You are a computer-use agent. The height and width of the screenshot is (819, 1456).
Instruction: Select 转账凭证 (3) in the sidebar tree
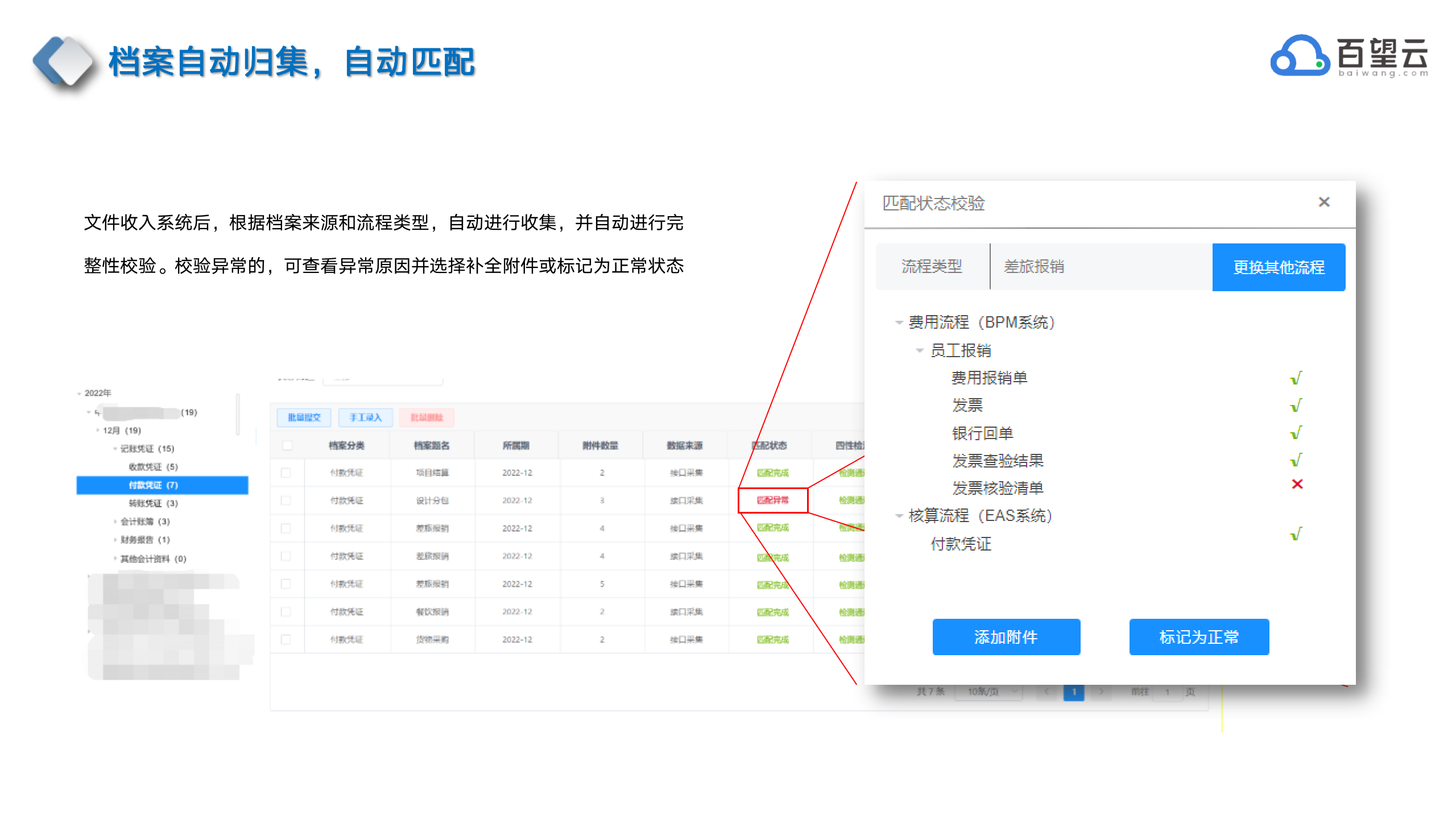pos(153,503)
